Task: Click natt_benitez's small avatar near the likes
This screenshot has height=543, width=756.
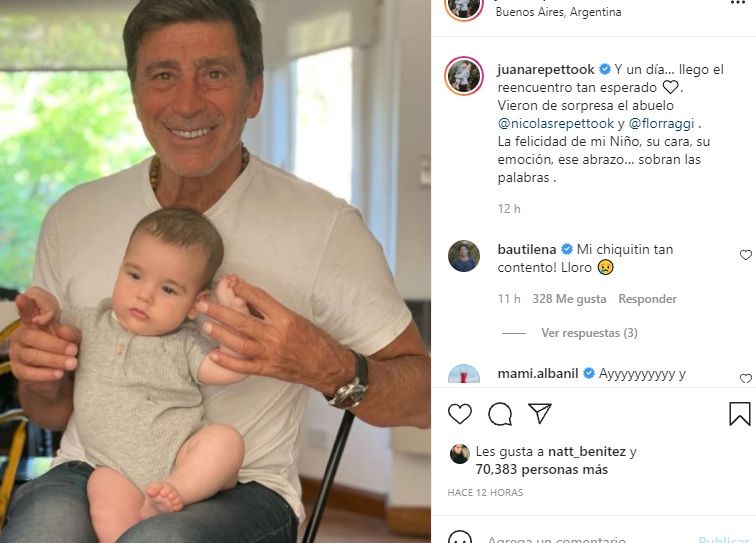Action: click(460, 453)
